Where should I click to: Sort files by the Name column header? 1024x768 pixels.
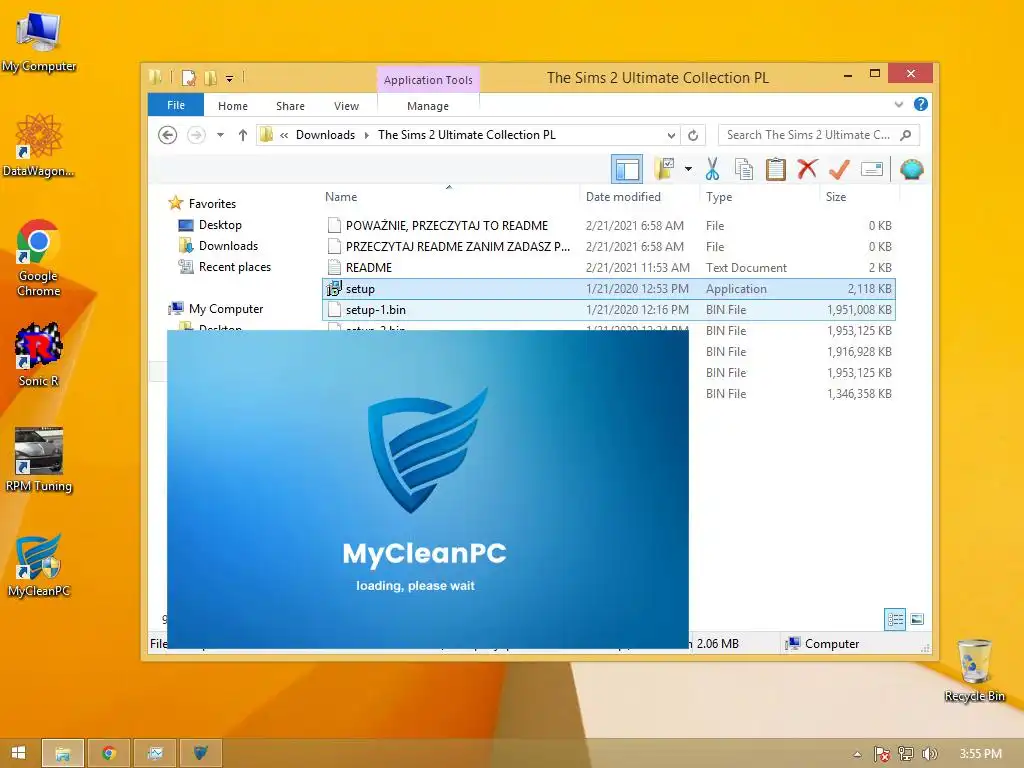click(x=341, y=197)
